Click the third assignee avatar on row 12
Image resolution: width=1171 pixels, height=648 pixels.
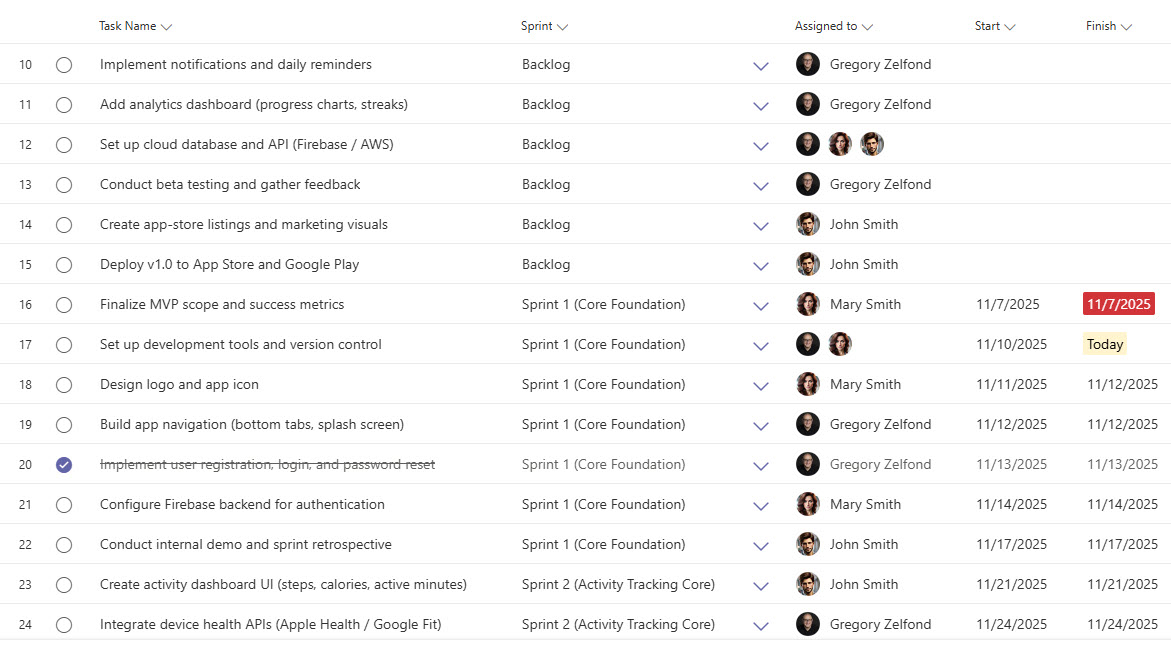872,144
